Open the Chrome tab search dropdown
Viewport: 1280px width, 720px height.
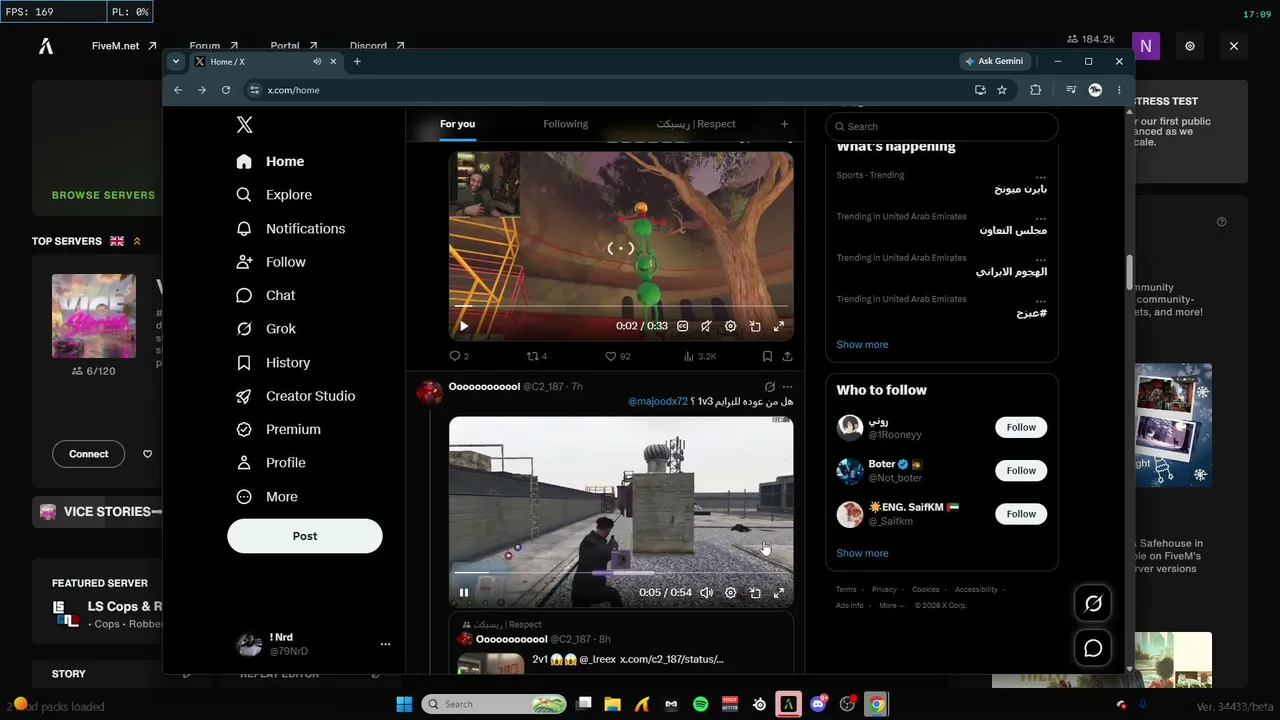pyautogui.click(x=176, y=61)
